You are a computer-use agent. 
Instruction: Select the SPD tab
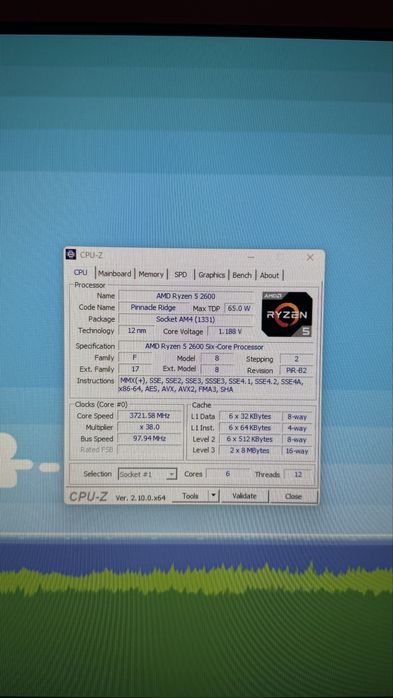coord(181,275)
